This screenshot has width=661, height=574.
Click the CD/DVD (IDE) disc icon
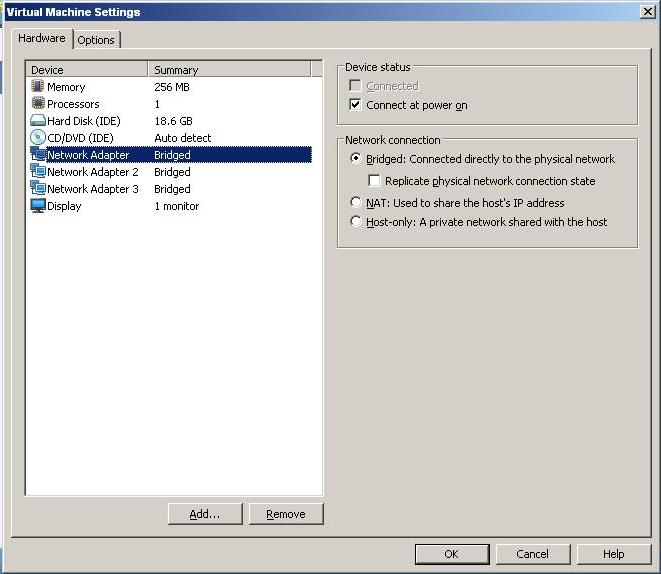point(38,137)
